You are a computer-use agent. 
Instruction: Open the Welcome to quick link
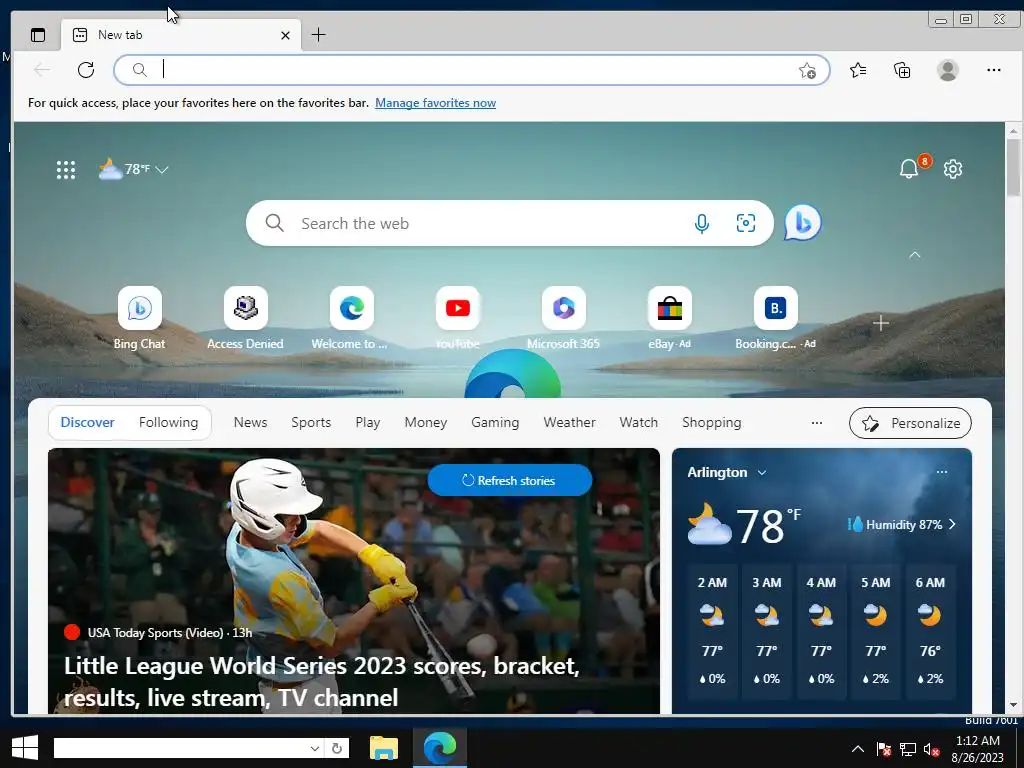coord(351,319)
